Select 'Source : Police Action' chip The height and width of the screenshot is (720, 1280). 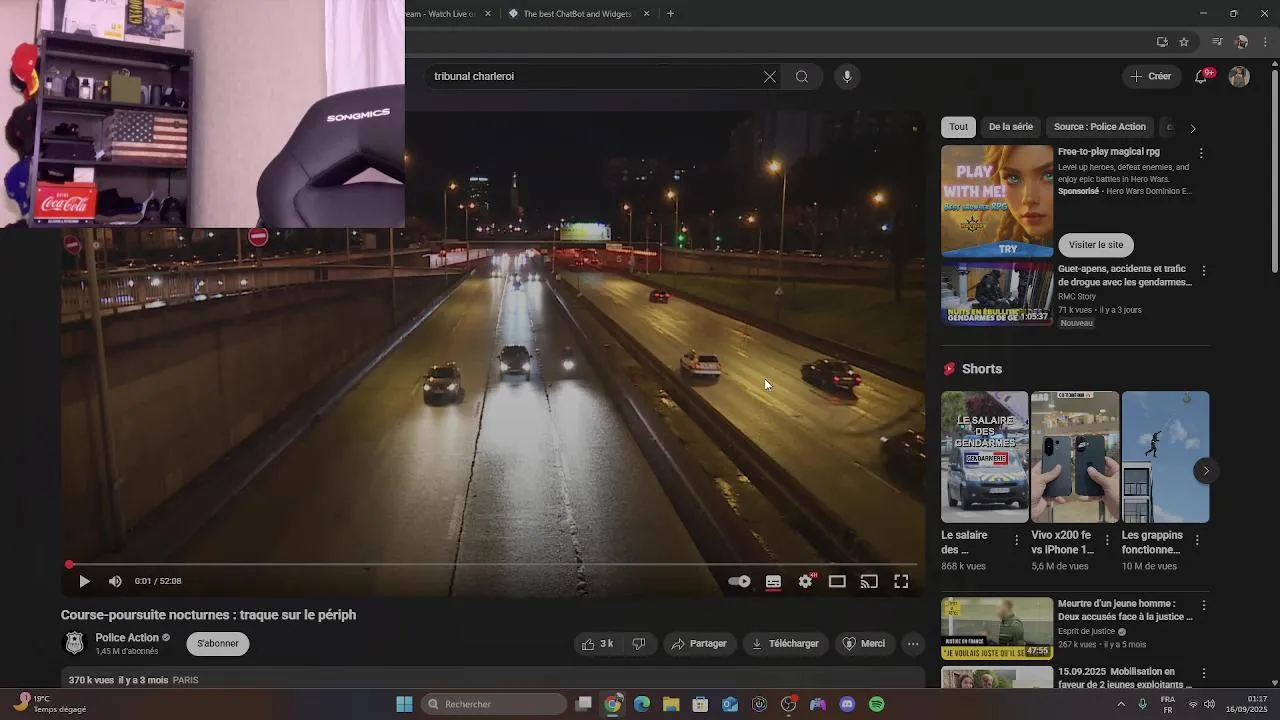pyautogui.click(x=1100, y=127)
